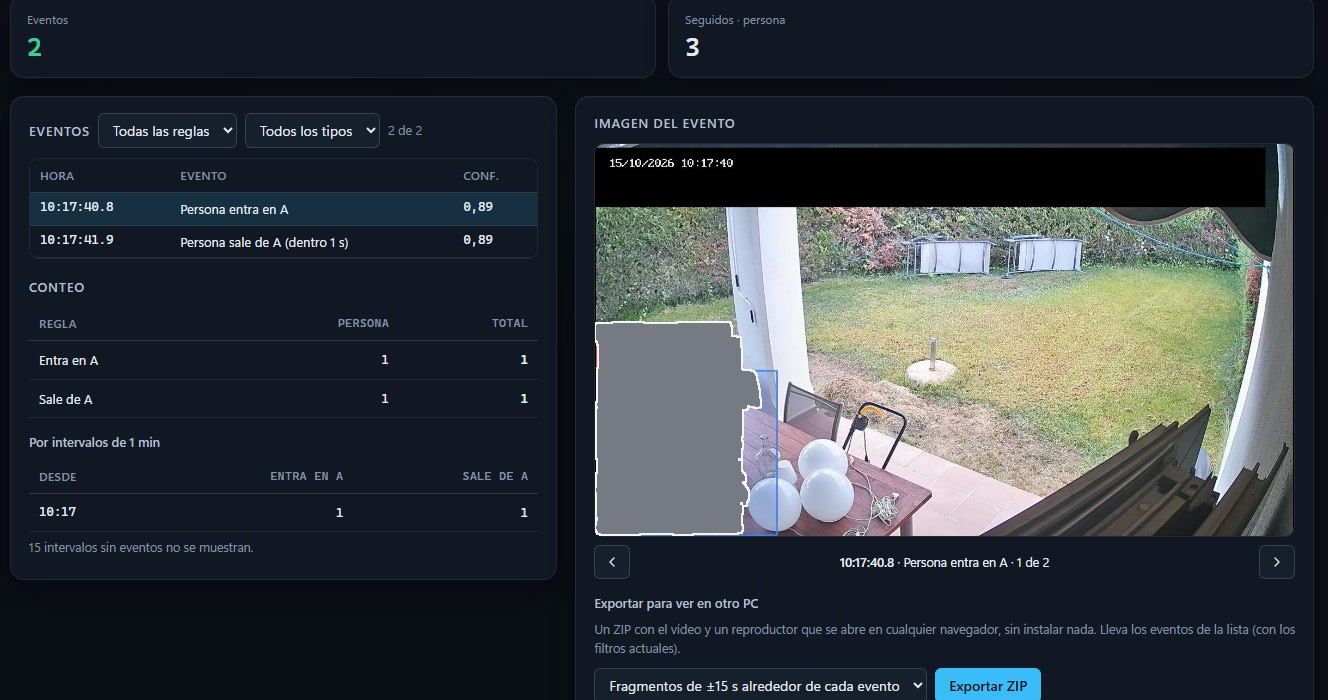Click the PERSONA column header
Viewport: 1328px width, 700px height.
(x=363, y=324)
